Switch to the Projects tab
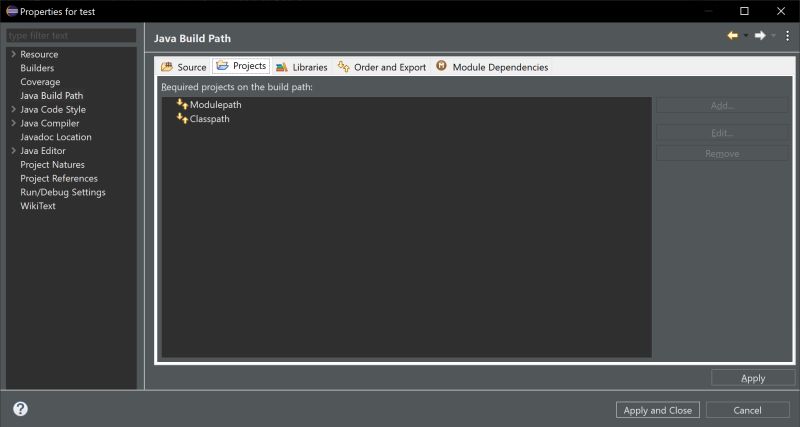This screenshot has width=800, height=427. pyautogui.click(x=241, y=66)
